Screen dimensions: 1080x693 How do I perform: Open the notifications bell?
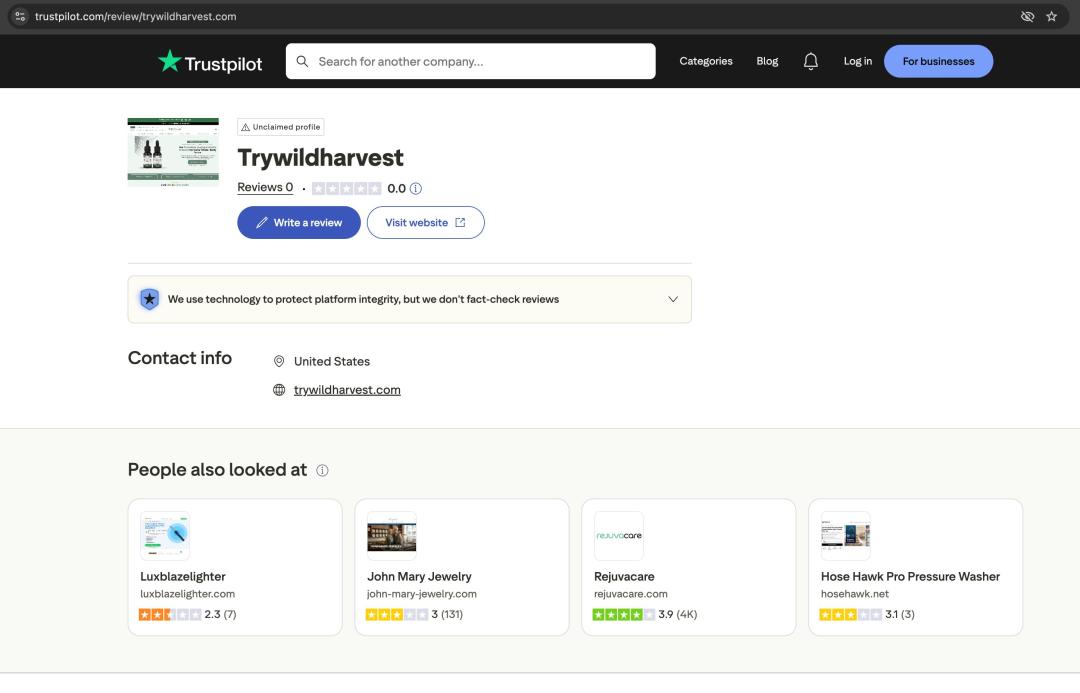point(811,61)
